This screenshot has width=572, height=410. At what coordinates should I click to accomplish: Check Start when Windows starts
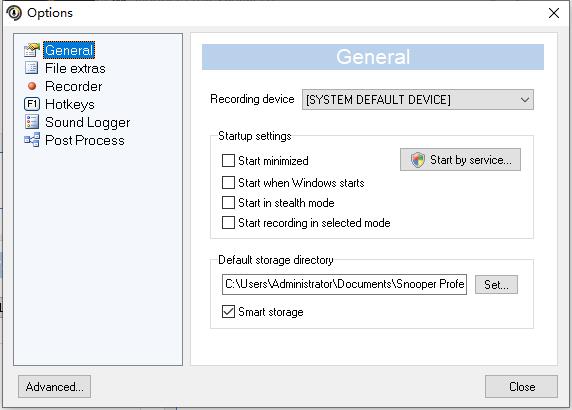[228, 182]
